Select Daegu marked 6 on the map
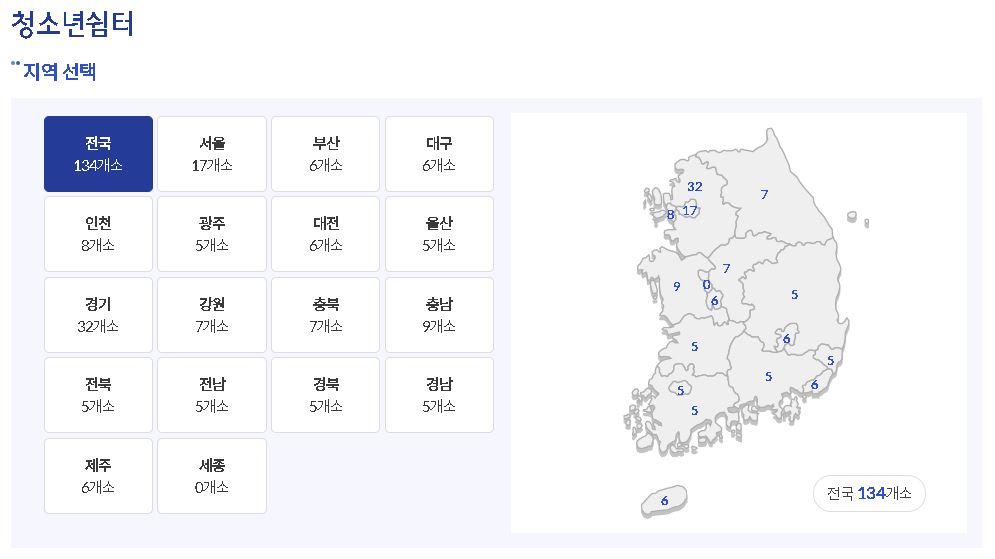 pyautogui.click(x=786, y=339)
